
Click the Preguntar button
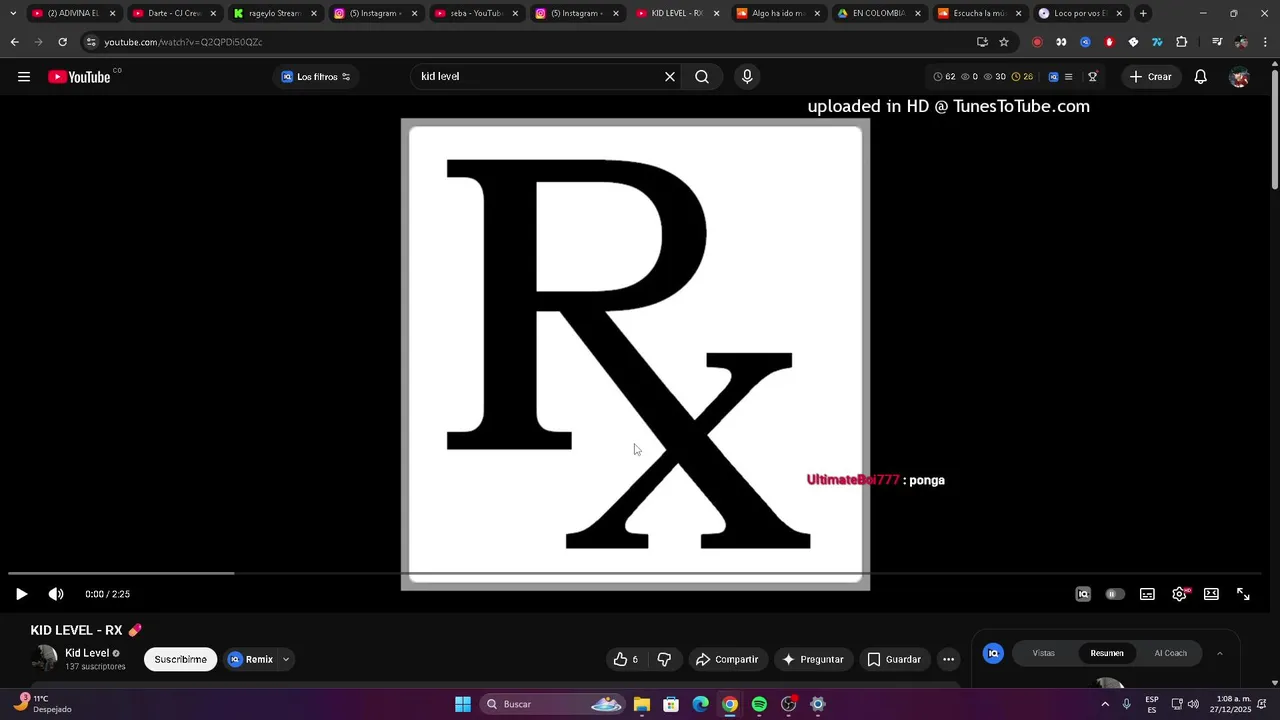click(x=813, y=659)
